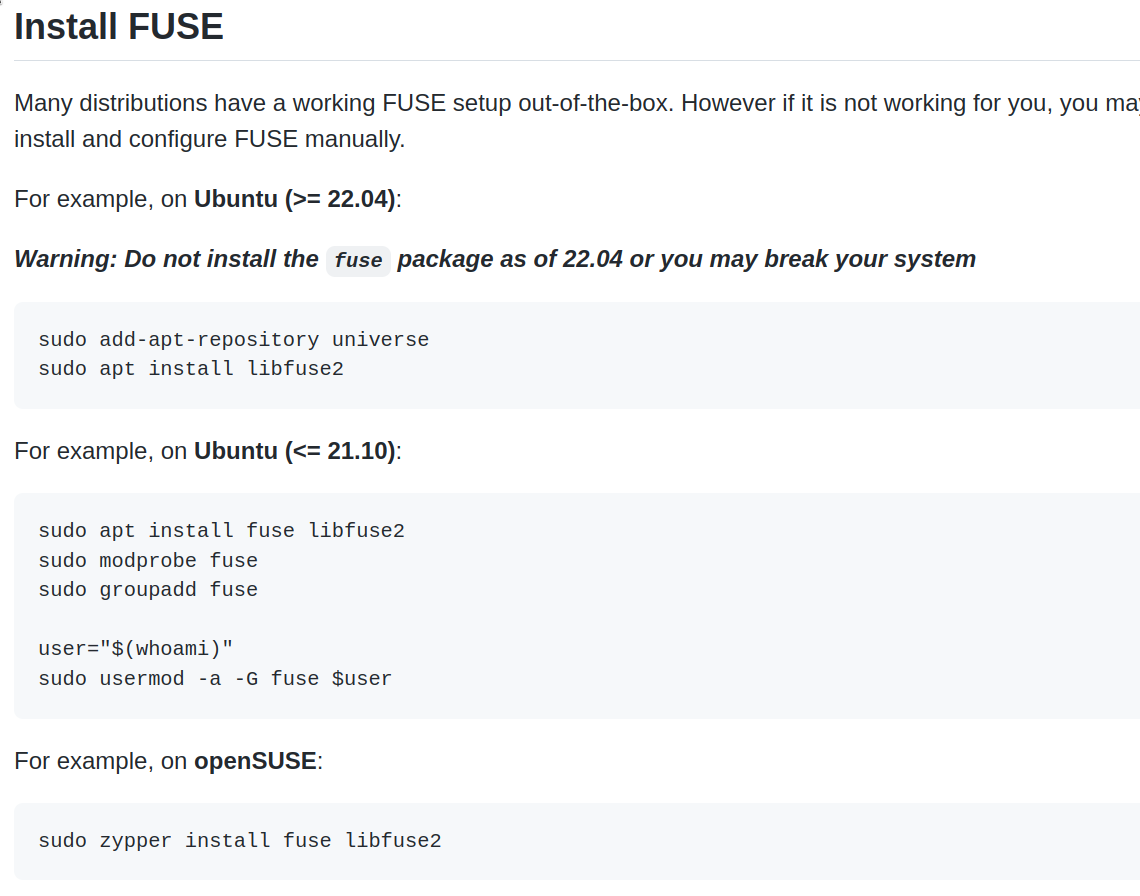1140x896 pixels.
Task: Click the 'sudo usermod -a -G fuse $user' line
Action: click(x=215, y=678)
